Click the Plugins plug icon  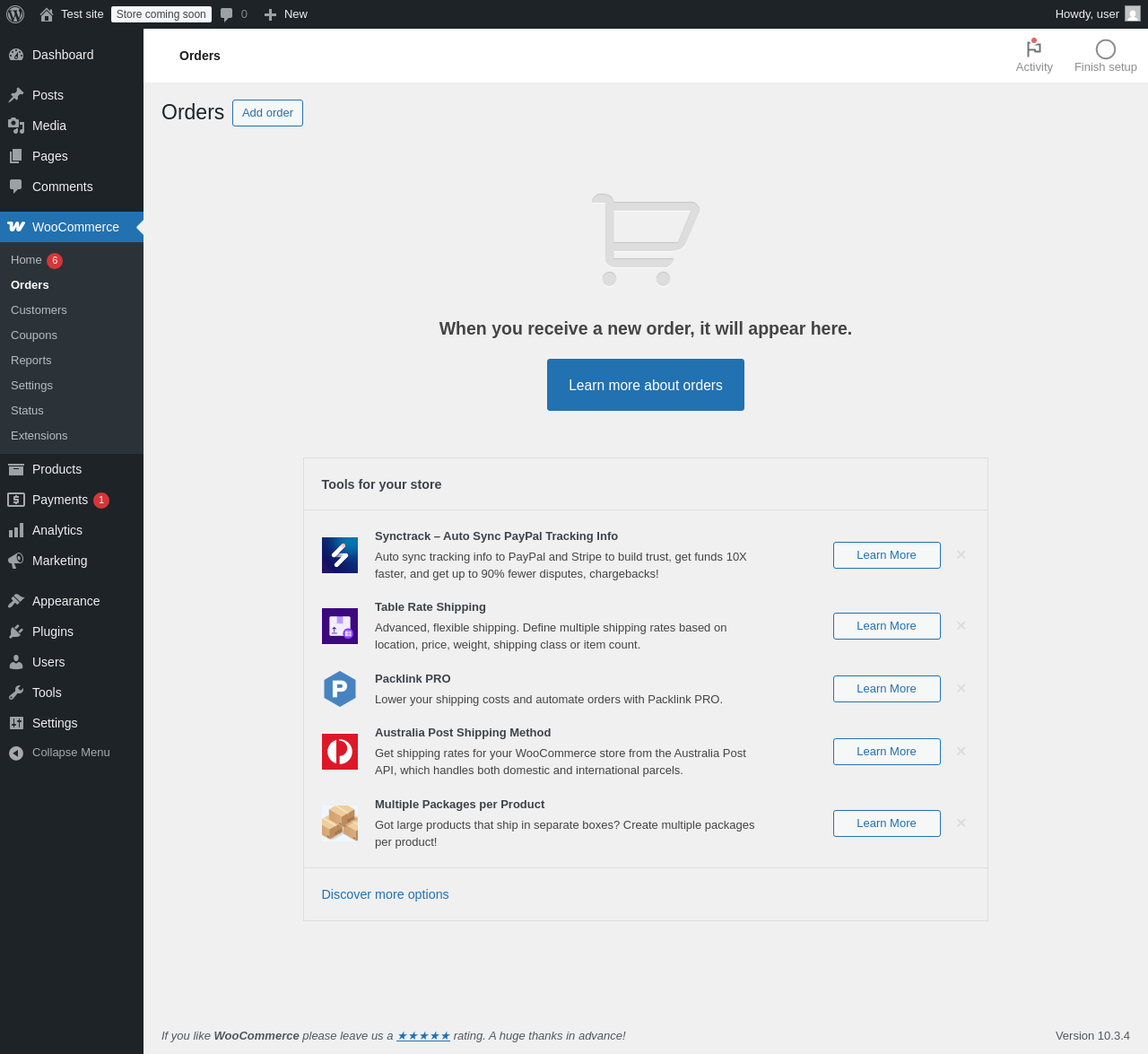[x=16, y=632]
